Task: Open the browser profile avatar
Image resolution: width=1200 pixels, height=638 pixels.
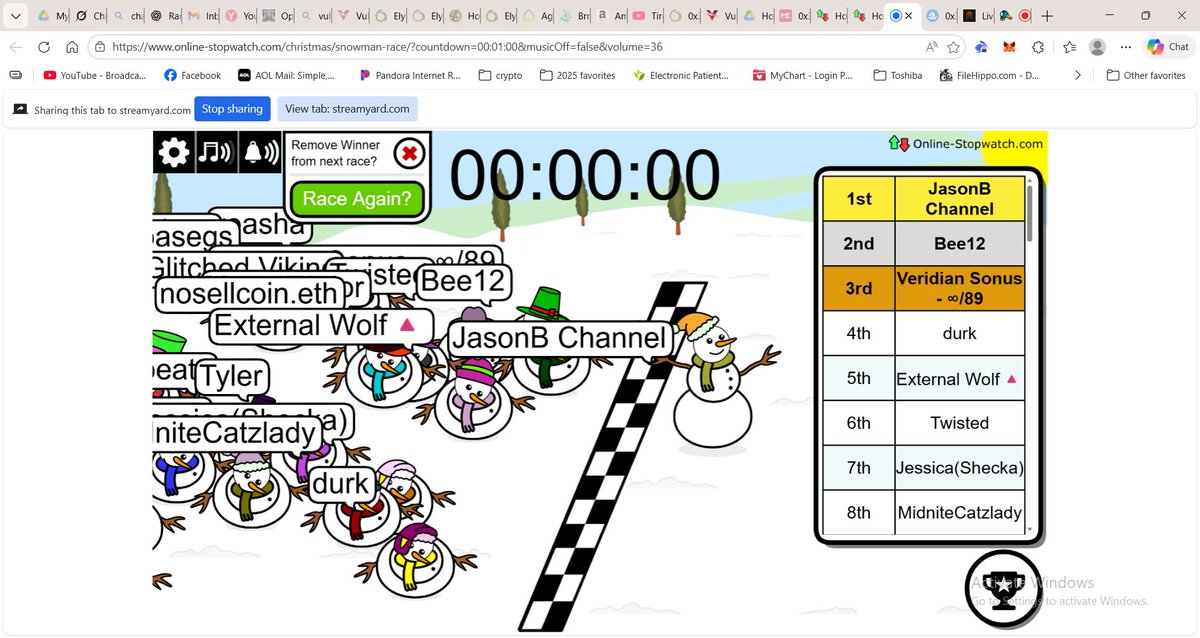Action: point(1098,47)
